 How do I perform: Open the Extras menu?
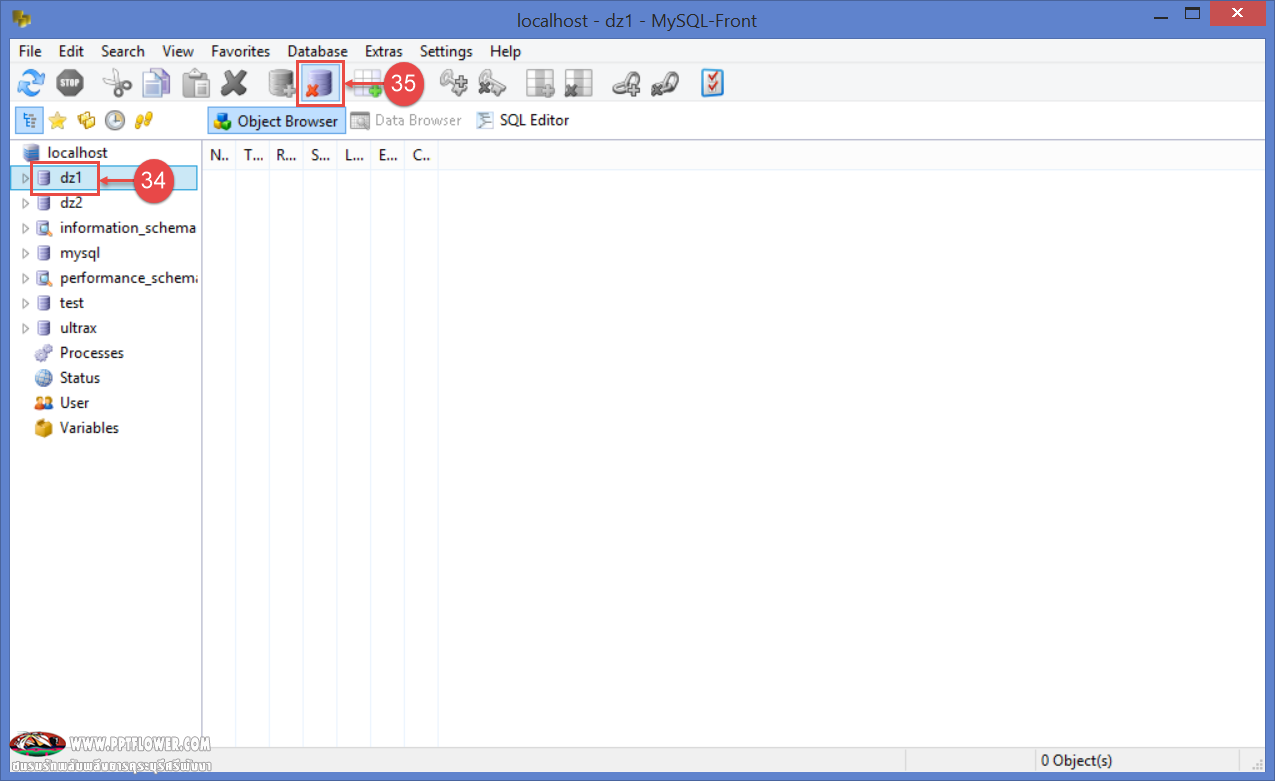(383, 51)
